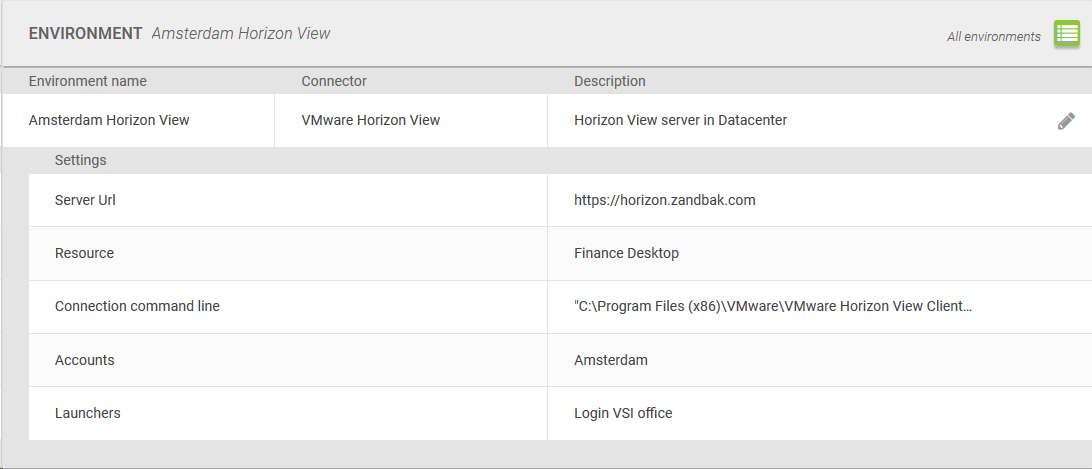
Task: Click the Finance Desktop resource value
Action: tap(626, 254)
